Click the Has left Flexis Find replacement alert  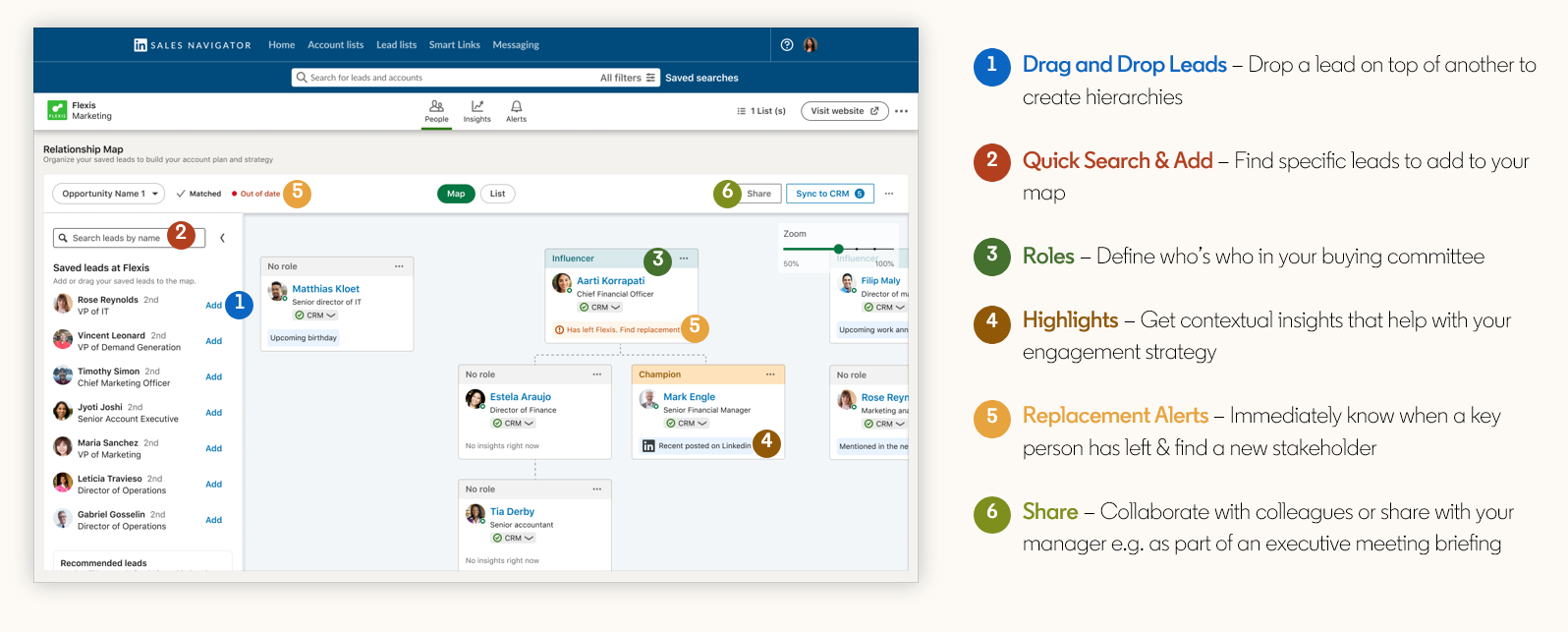coord(617,330)
